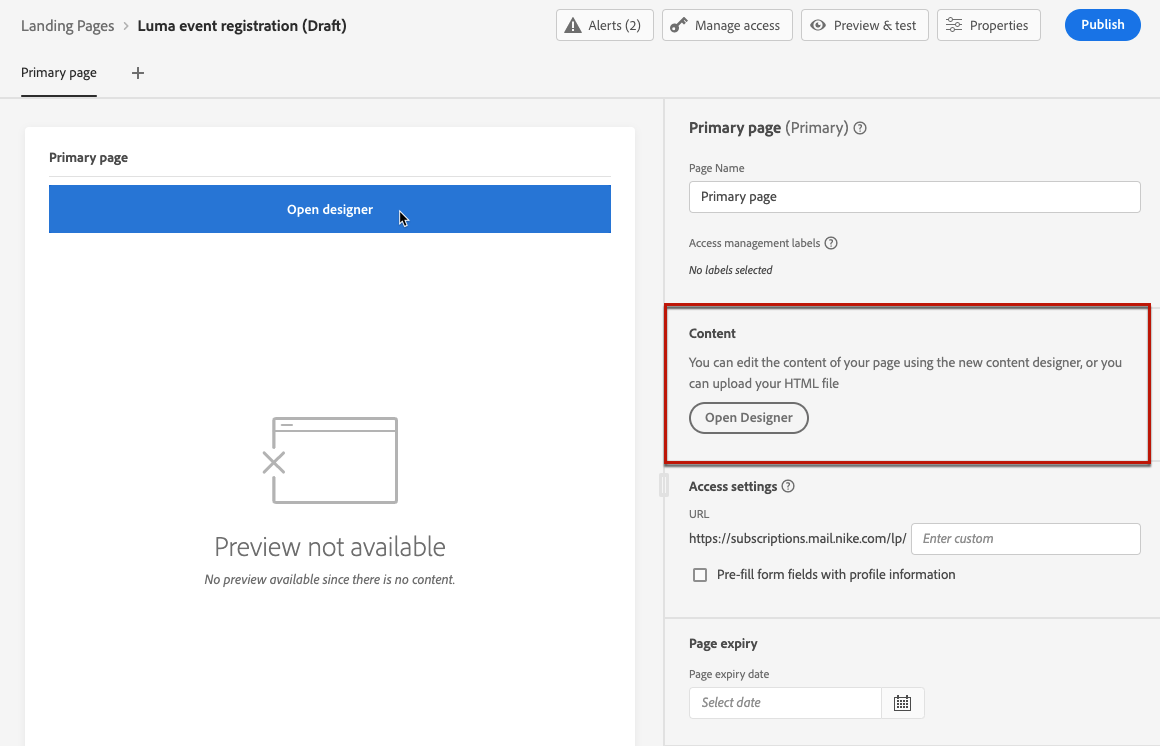Click the Alerts warning triangle icon

(x=573, y=25)
